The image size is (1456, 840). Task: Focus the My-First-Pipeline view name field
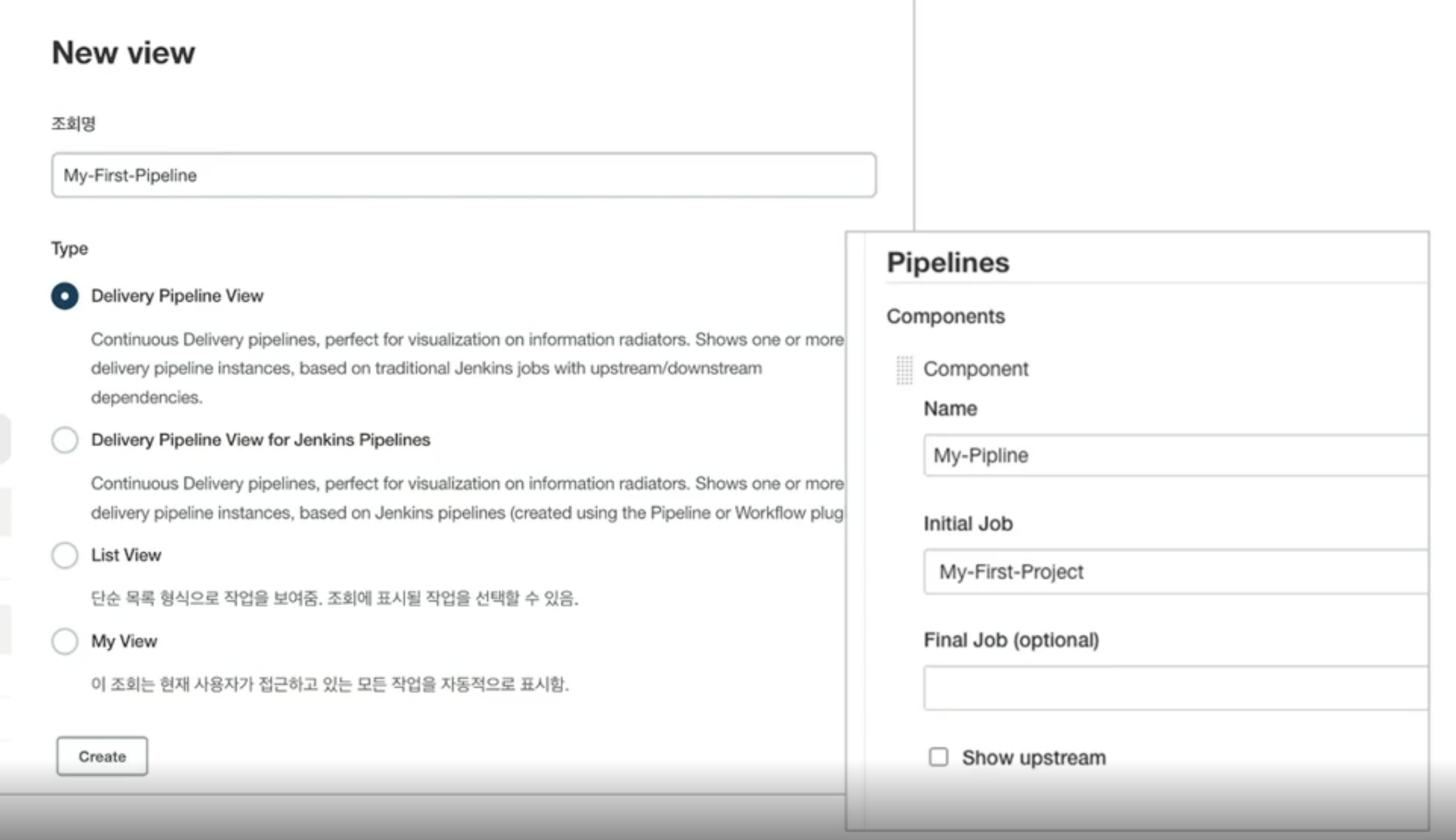[x=463, y=176]
